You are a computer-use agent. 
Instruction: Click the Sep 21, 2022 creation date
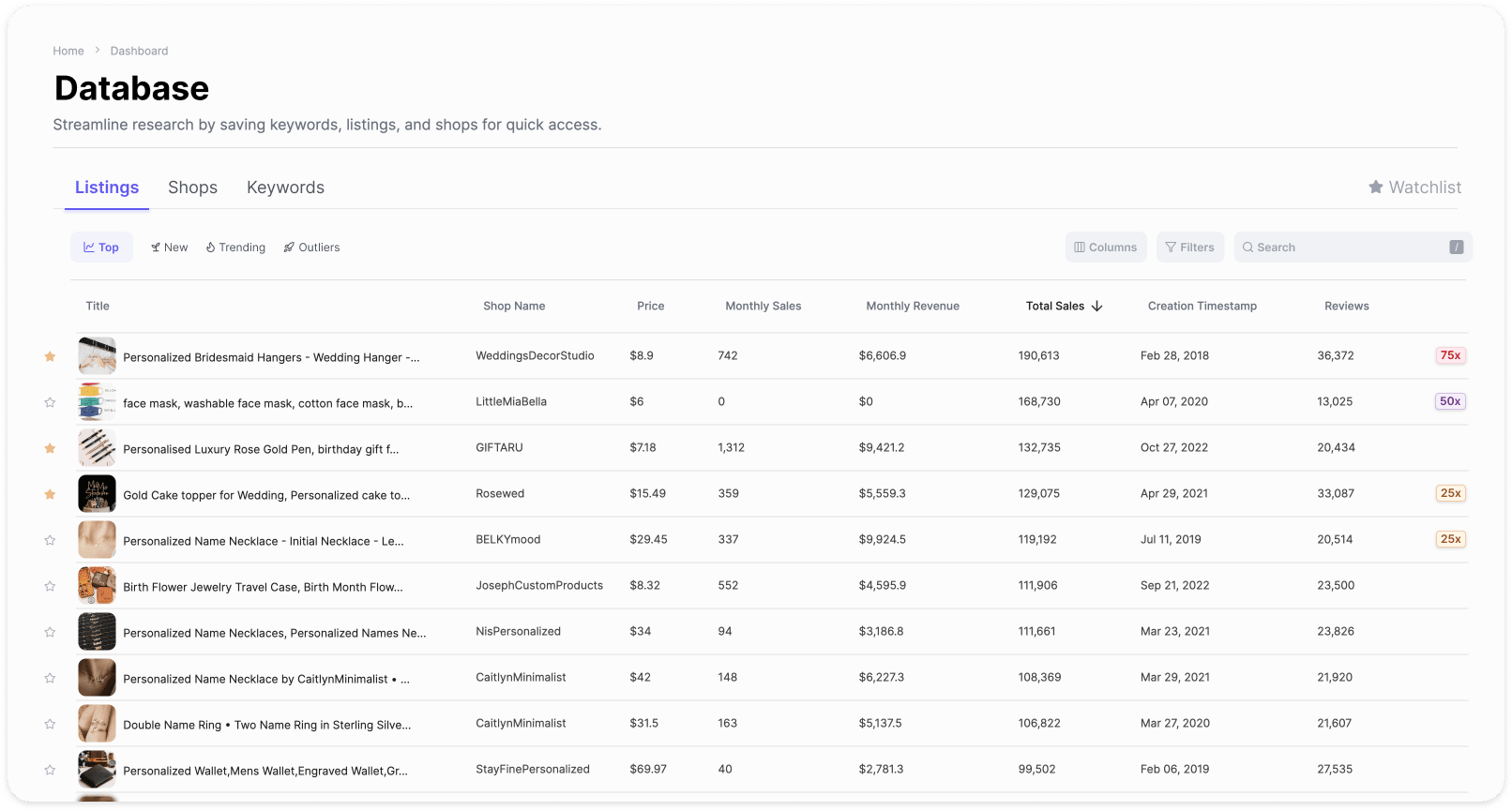pyautogui.click(x=1174, y=586)
